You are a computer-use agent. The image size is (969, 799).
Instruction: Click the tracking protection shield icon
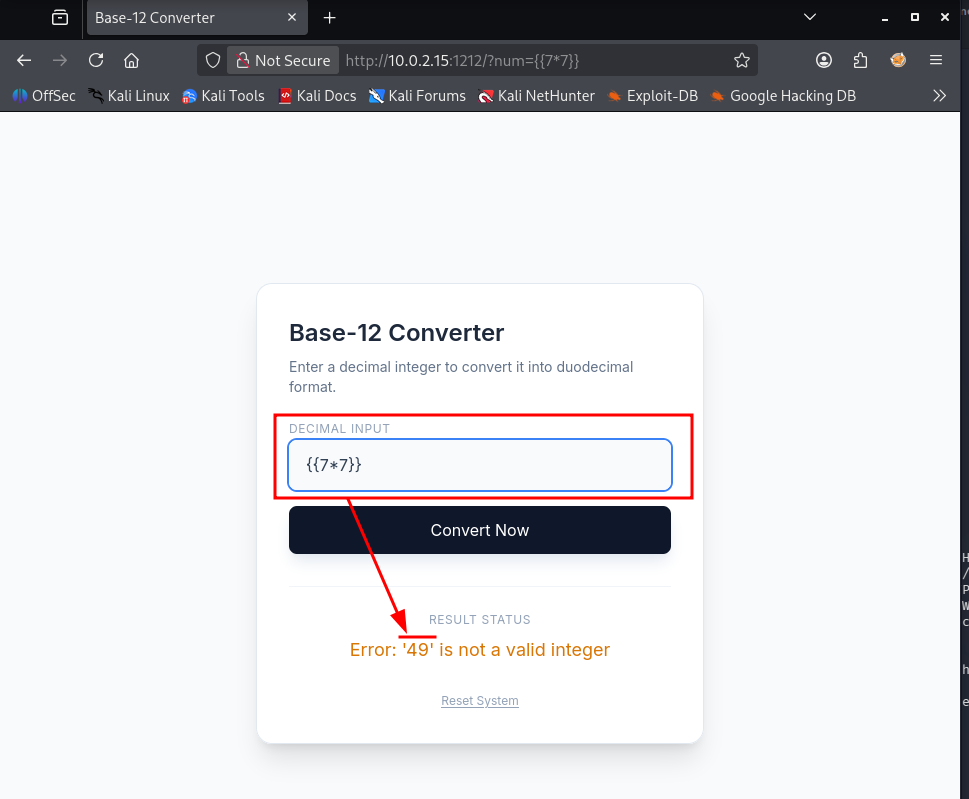(x=213, y=61)
